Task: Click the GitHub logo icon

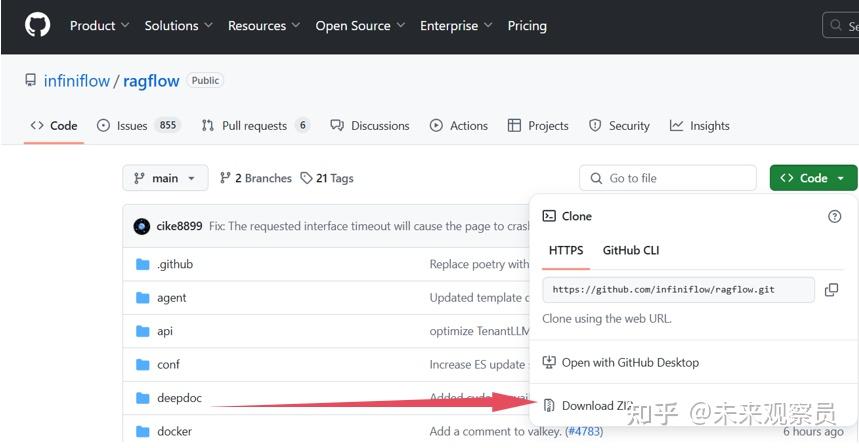Action: coord(37,26)
